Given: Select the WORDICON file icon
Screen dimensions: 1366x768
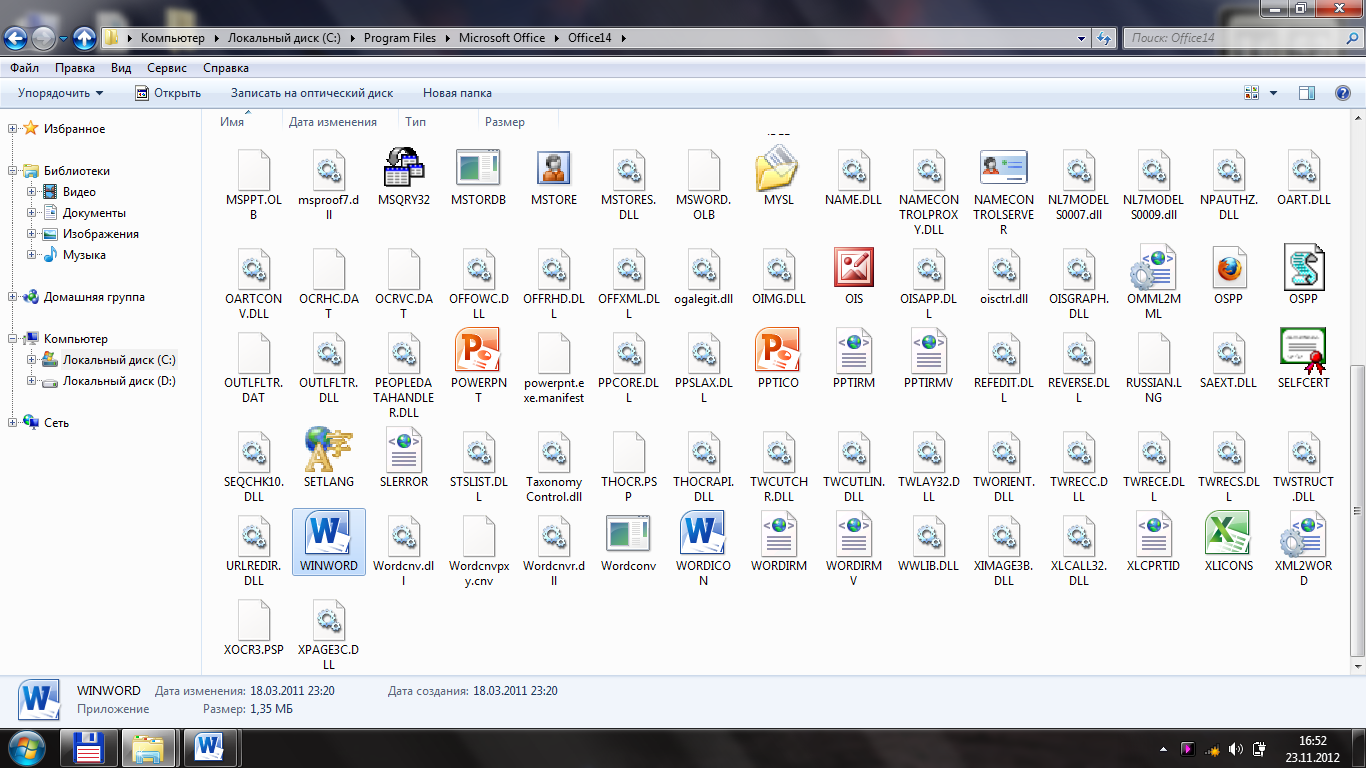Looking at the screenshot, I should (703, 534).
